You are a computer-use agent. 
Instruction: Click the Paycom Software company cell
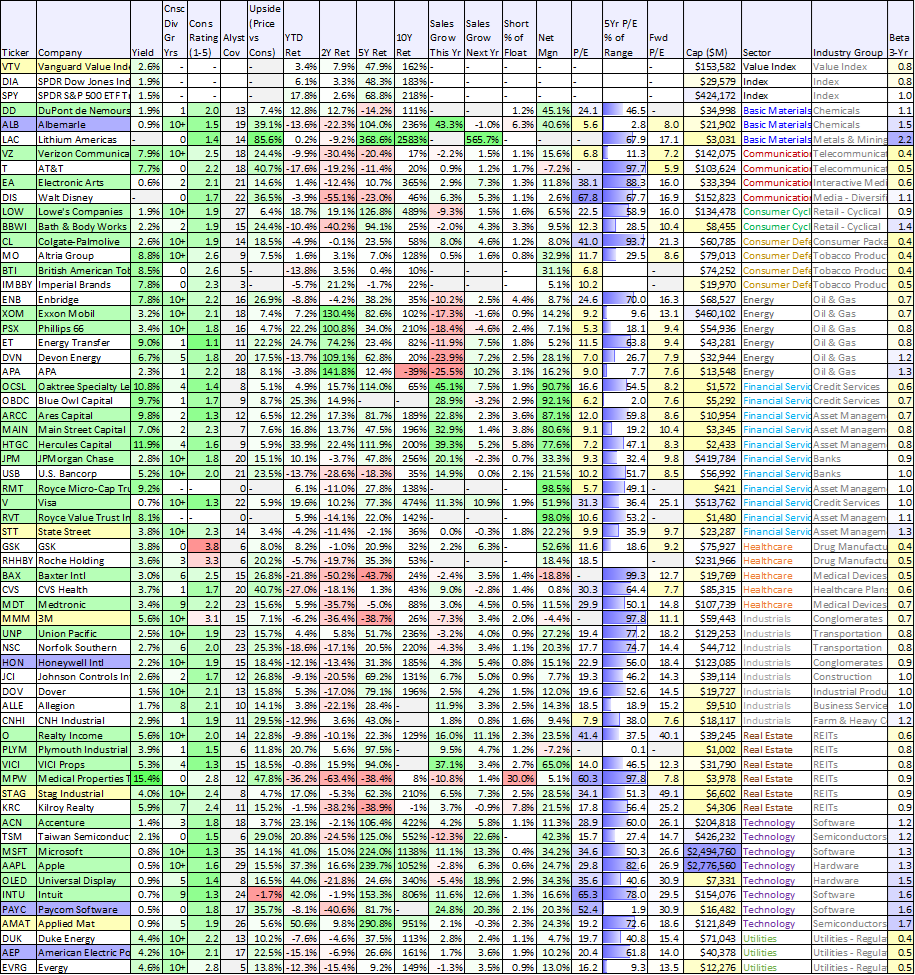click(x=83, y=909)
